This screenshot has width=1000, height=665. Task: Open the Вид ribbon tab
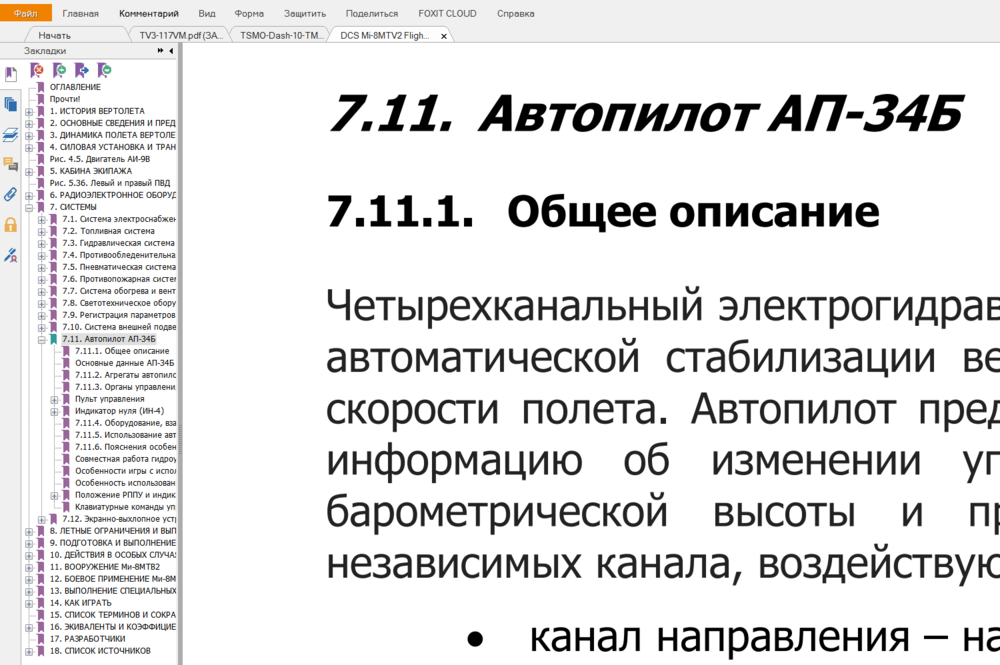tap(207, 13)
